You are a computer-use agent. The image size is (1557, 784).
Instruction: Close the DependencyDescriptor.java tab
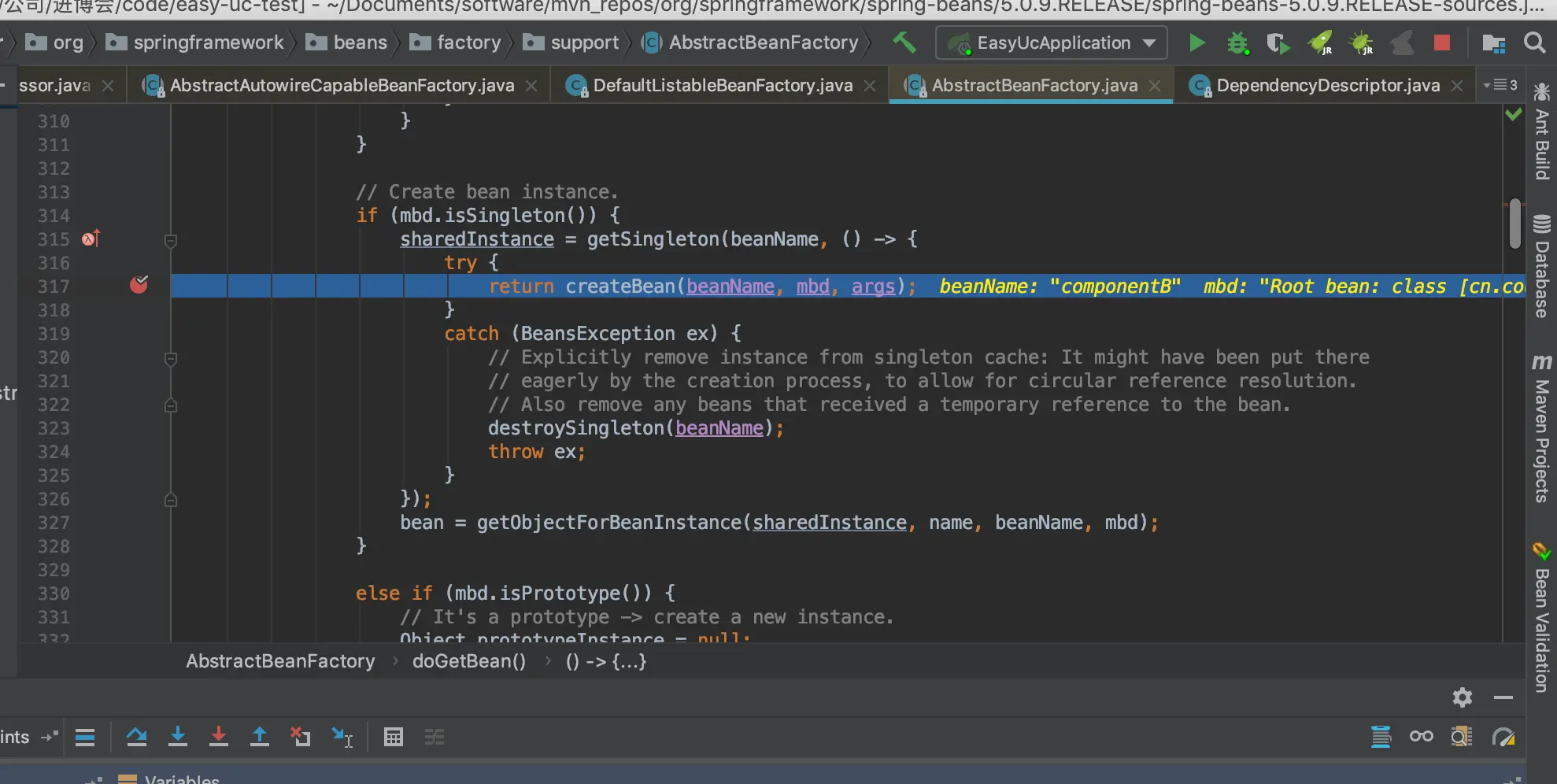[x=1457, y=86]
